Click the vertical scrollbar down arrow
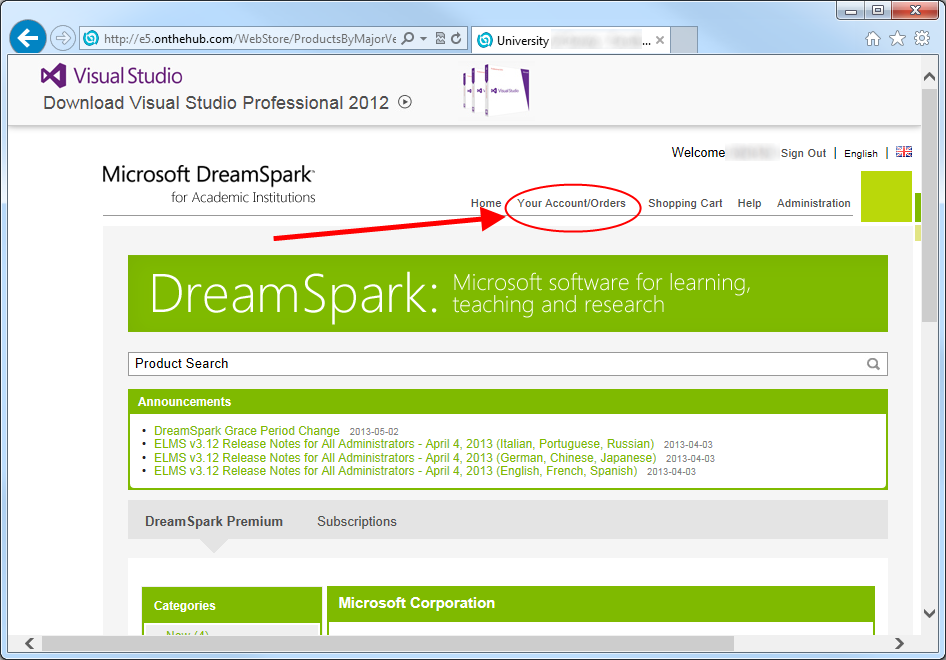The height and width of the screenshot is (660, 946). point(929,614)
